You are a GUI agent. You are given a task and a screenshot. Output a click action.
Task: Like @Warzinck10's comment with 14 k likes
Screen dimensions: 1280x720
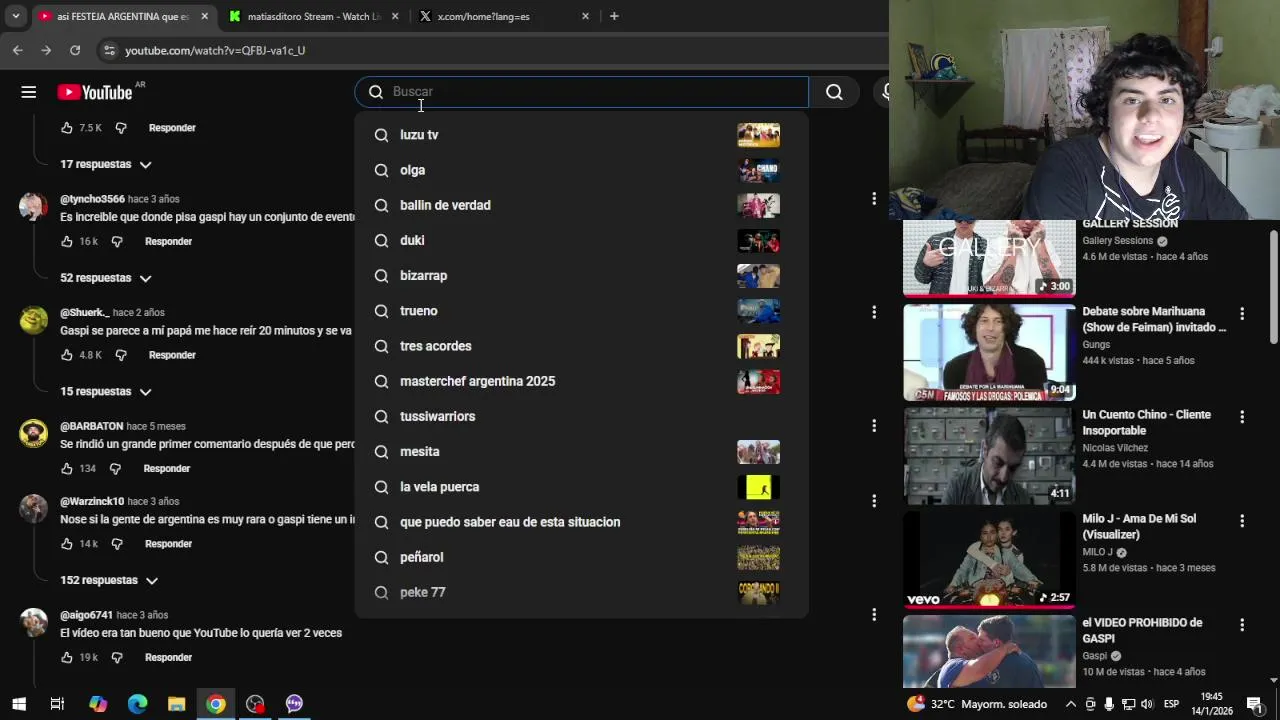click(x=67, y=544)
